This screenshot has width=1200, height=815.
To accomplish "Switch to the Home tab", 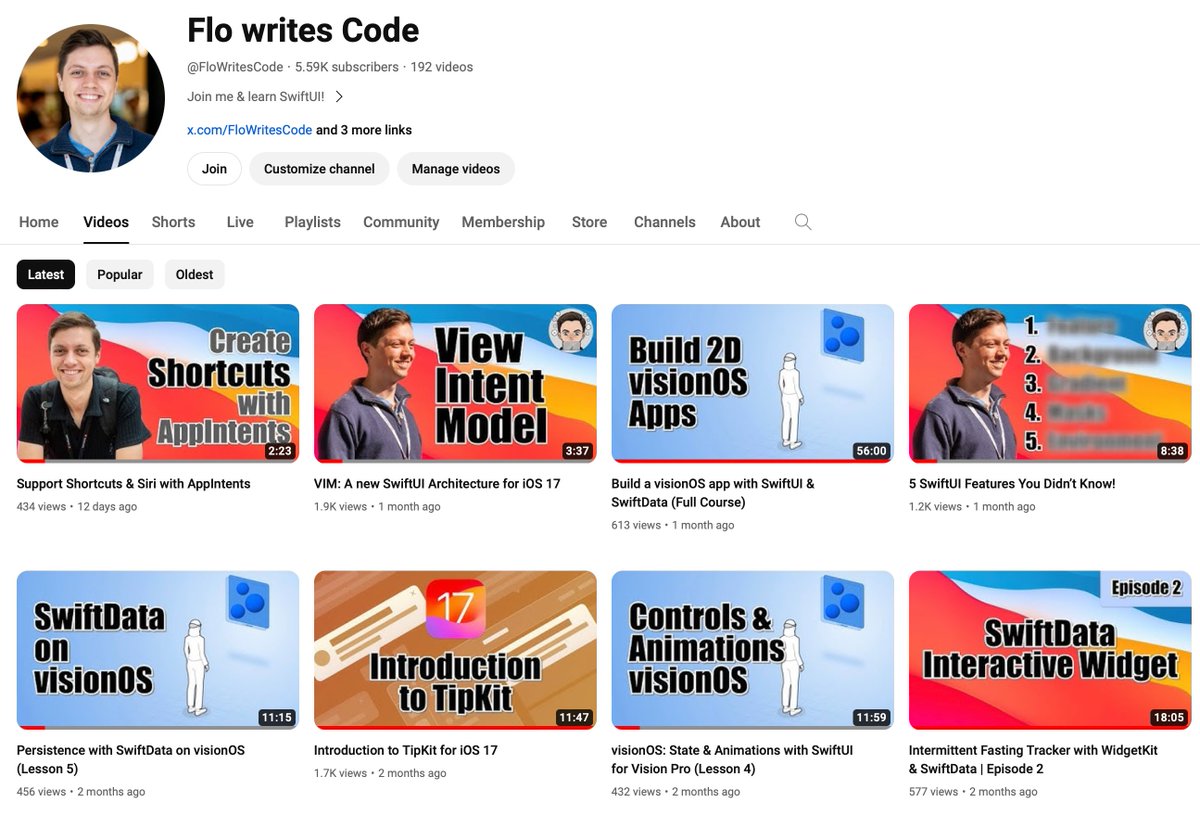I will click(39, 222).
